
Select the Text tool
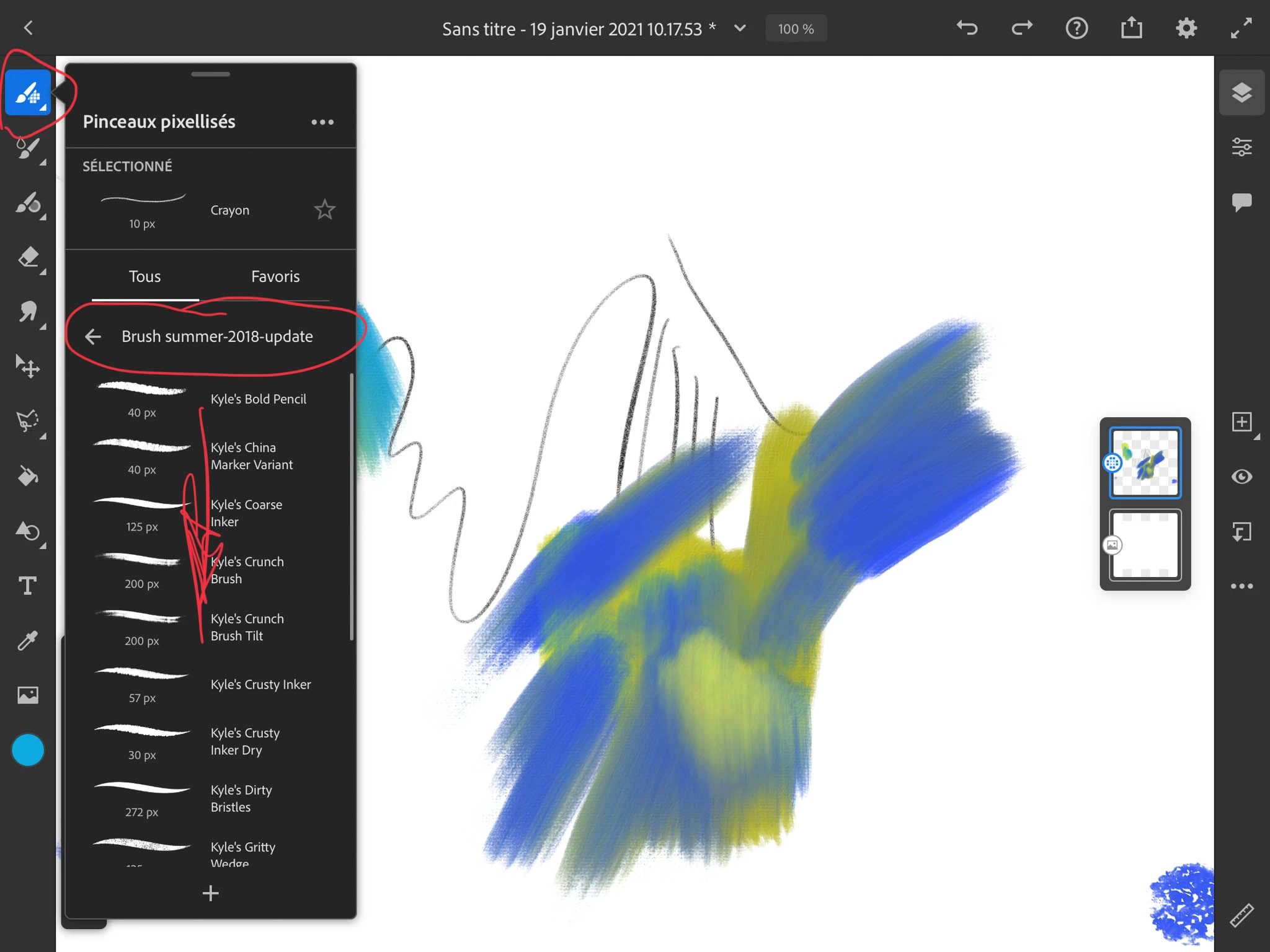click(x=28, y=586)
